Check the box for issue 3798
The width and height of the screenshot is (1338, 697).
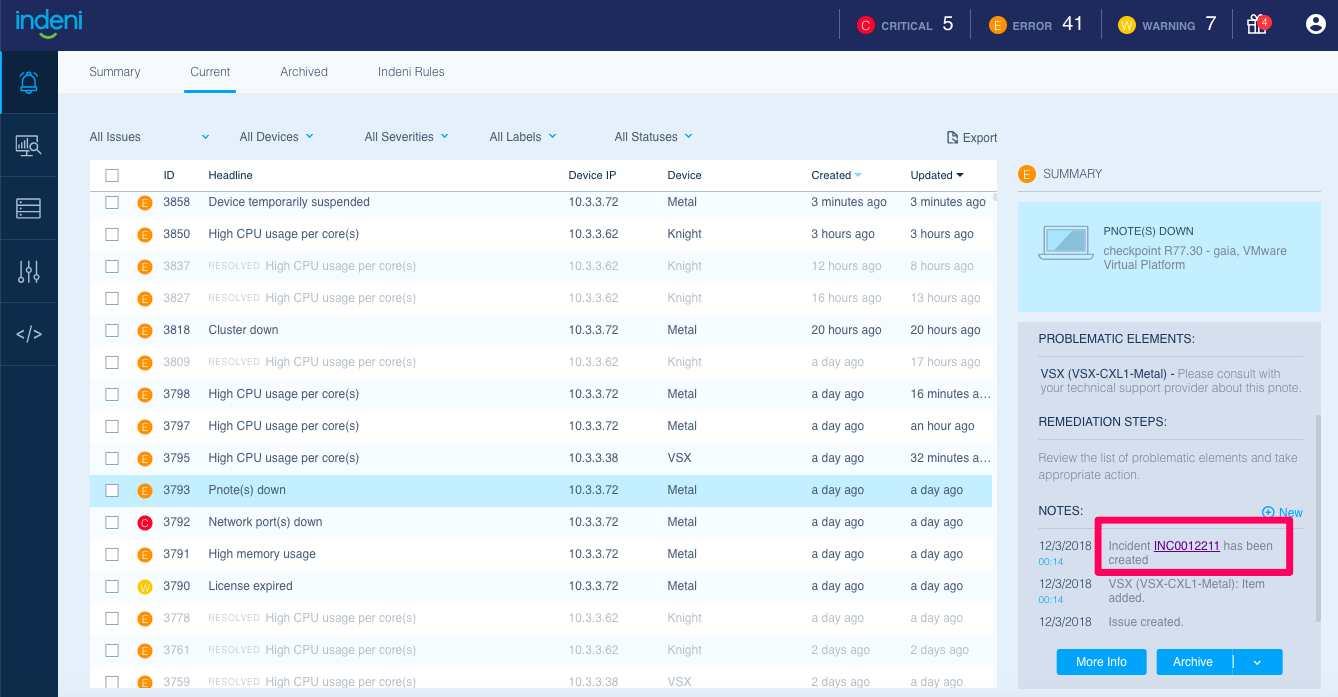click(x=112, y=394)
